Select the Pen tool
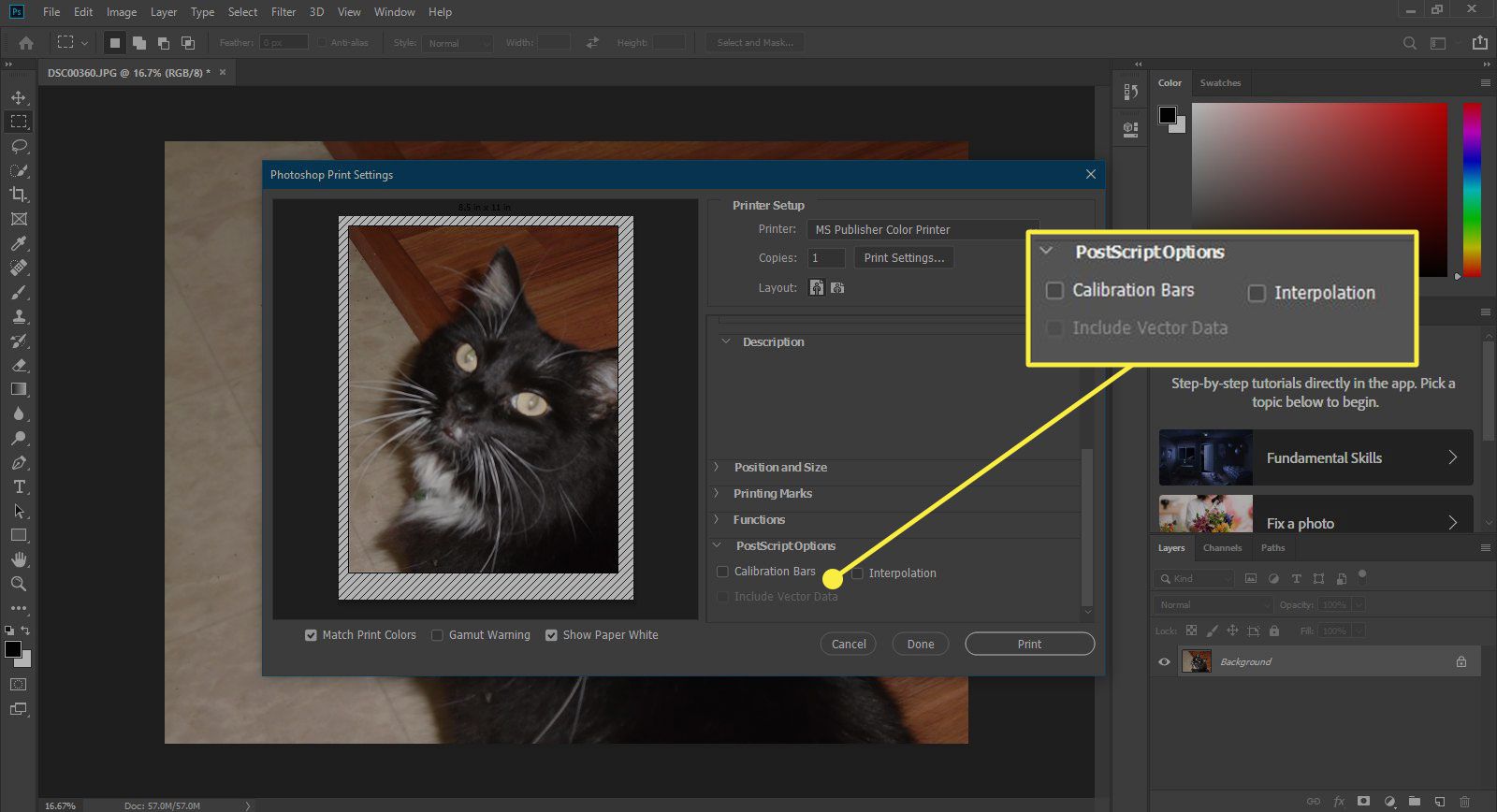Screen dimensions: 1497x812 19,462
